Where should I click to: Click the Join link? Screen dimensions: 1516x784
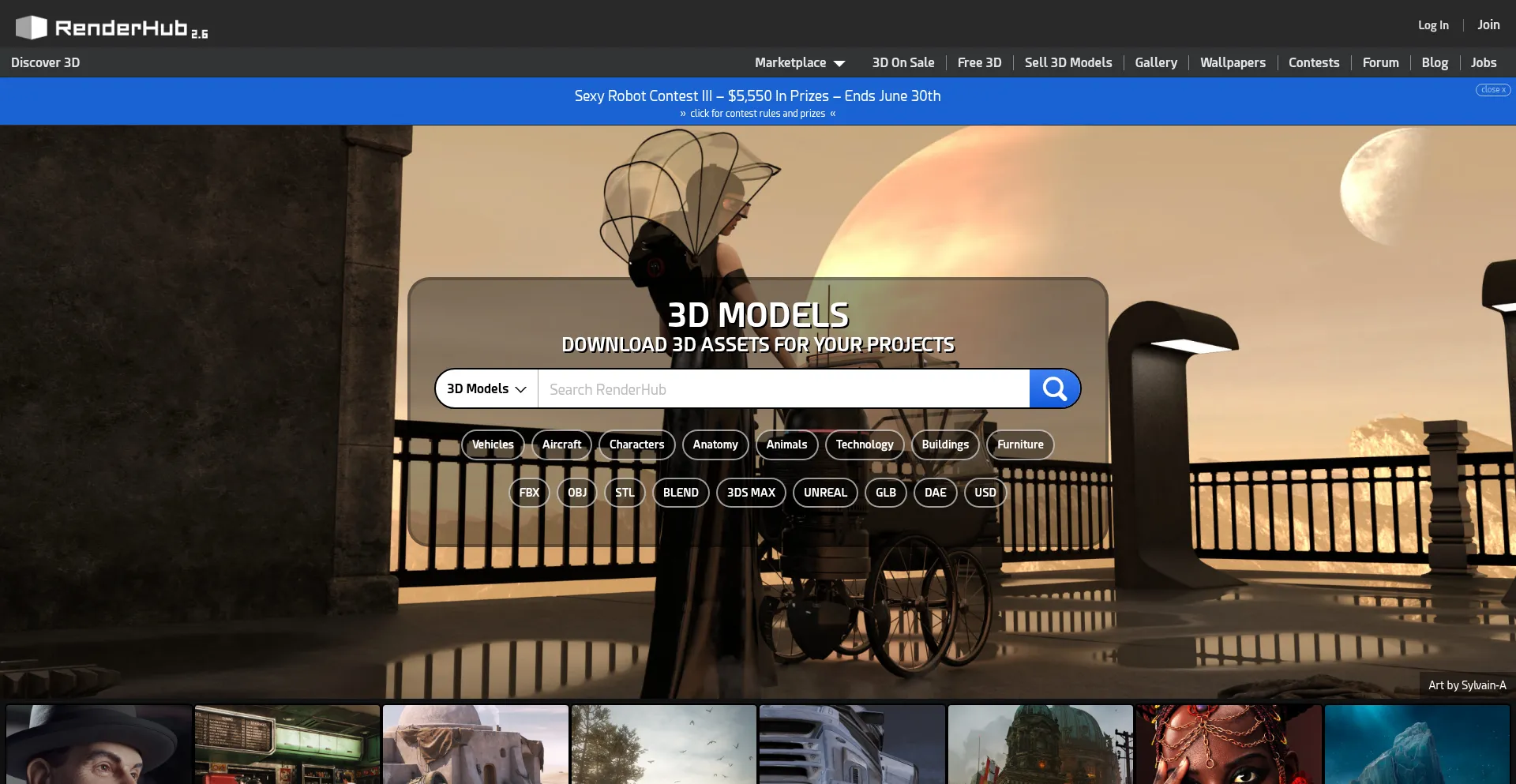(1488, 25)
